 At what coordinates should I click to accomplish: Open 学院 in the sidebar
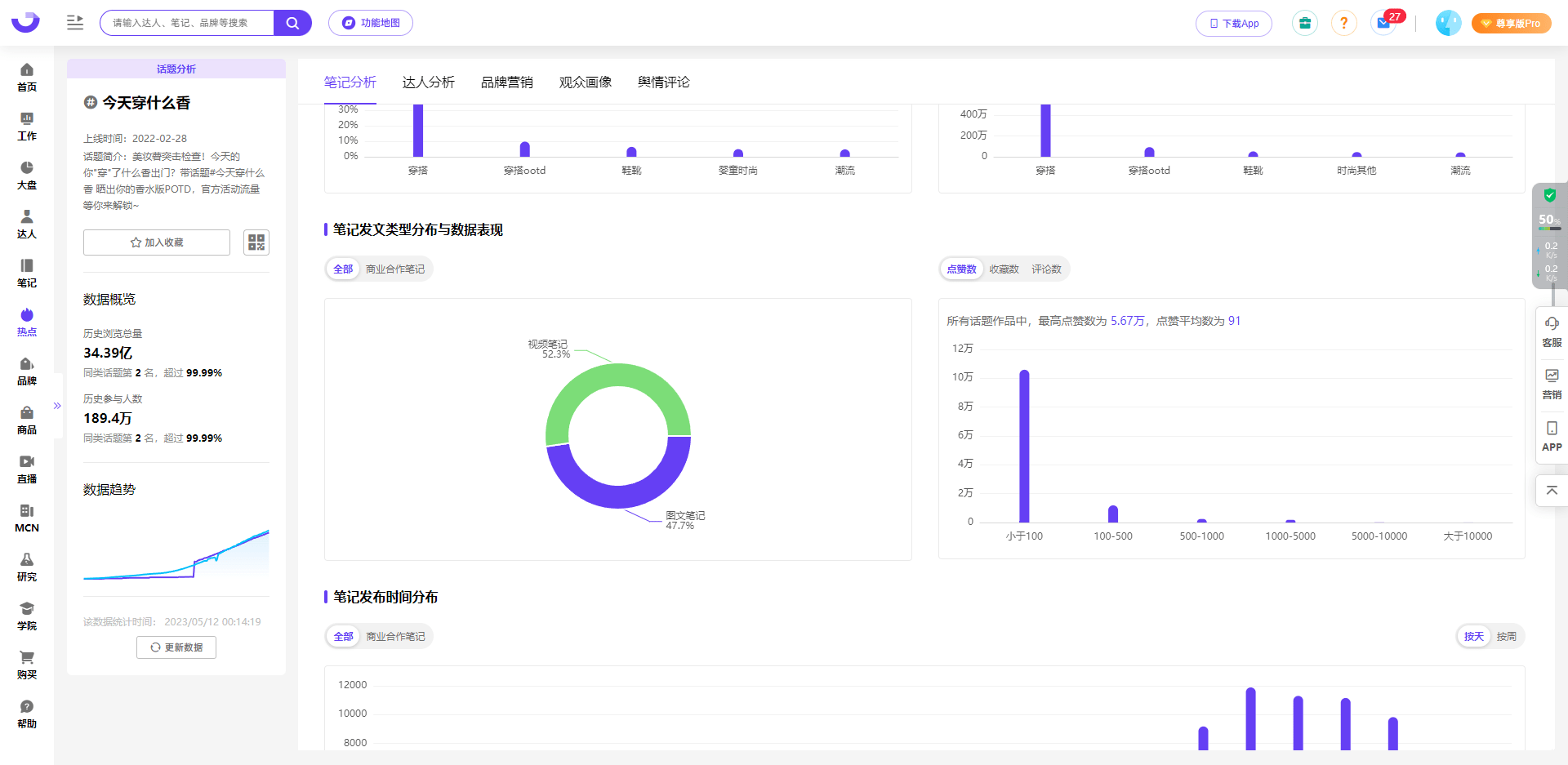27,616
